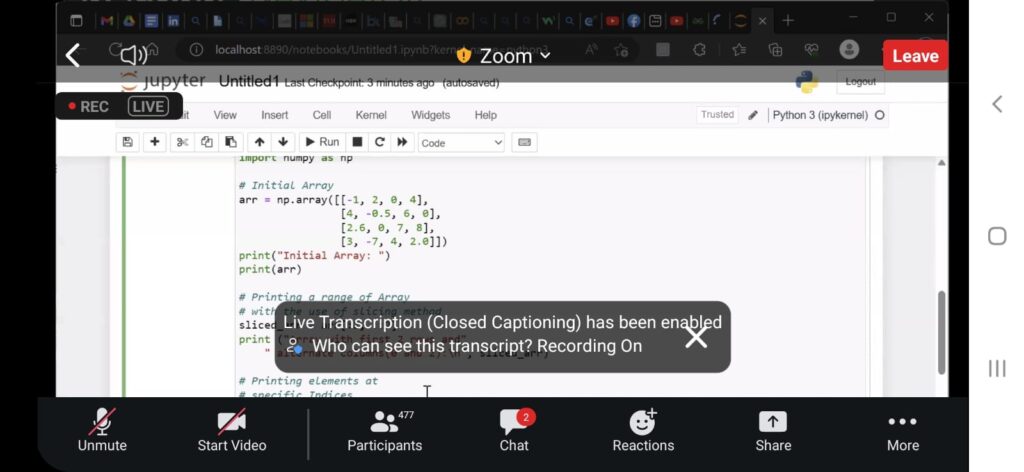
Task: Open the More options menu
Action: pyautogui.click(x=902, y=423)
